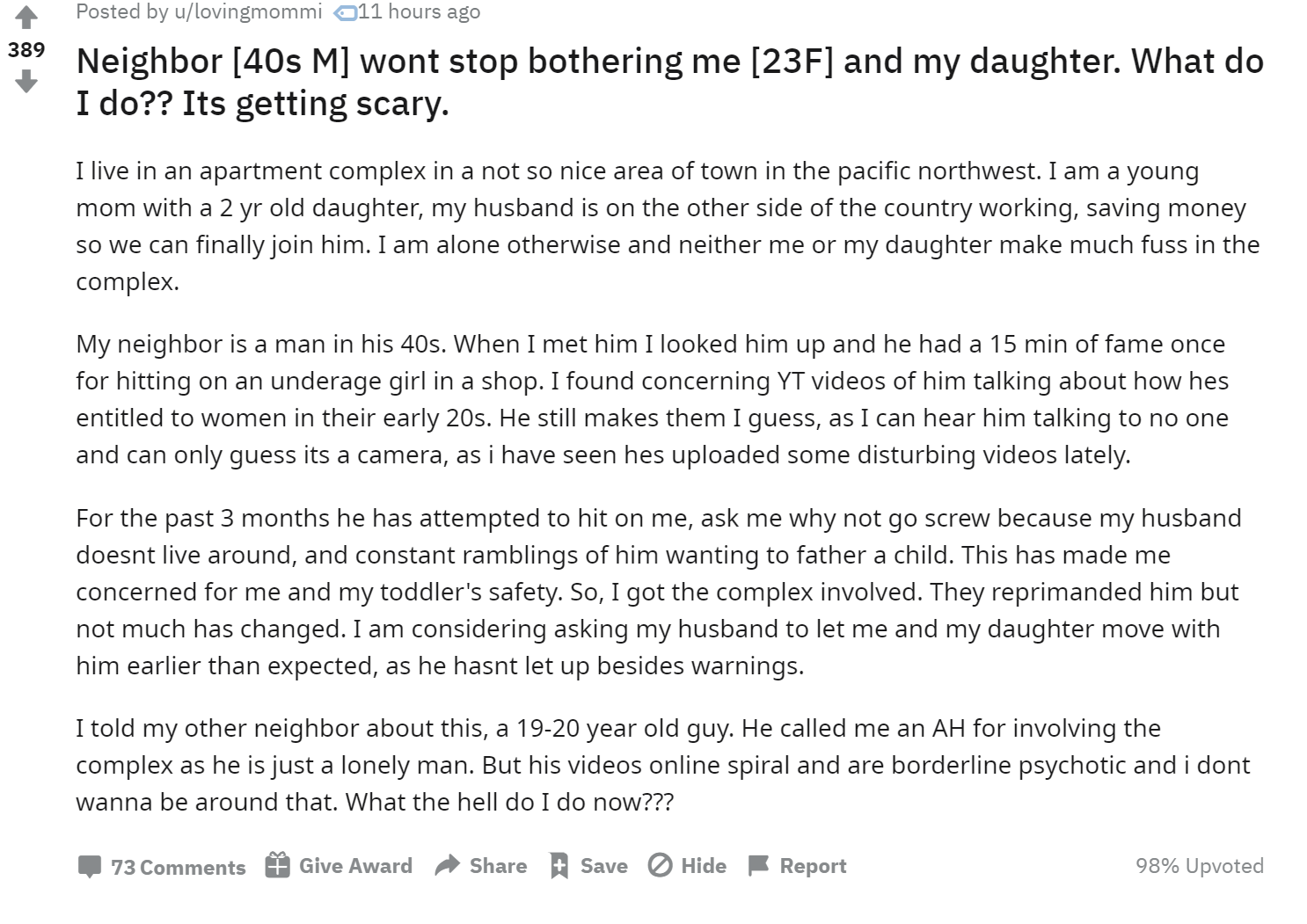Select the Share button text
The width and height of the screenshot is (1307, 924).
tap(498, 866)
